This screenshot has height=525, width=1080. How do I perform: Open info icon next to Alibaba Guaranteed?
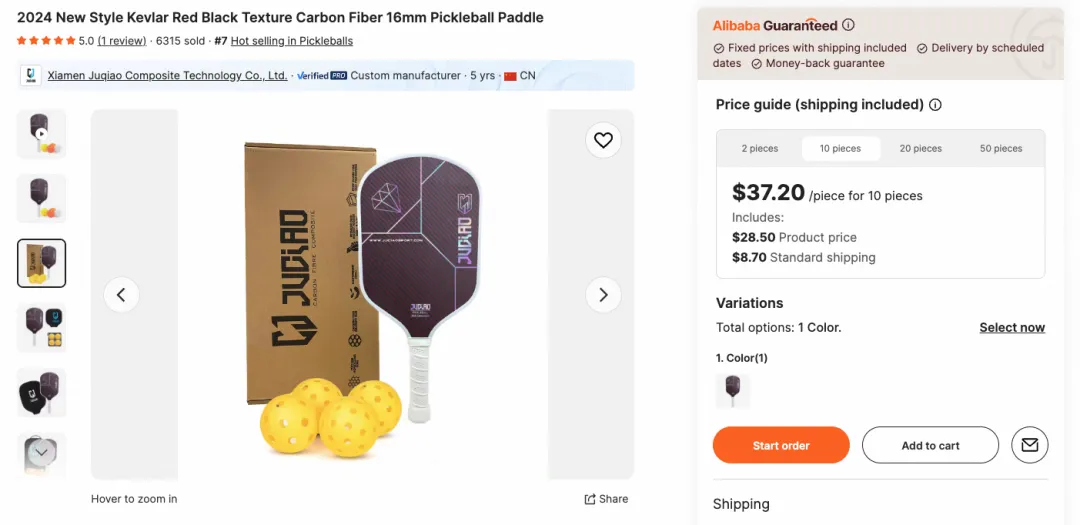(x=848, y=25)
